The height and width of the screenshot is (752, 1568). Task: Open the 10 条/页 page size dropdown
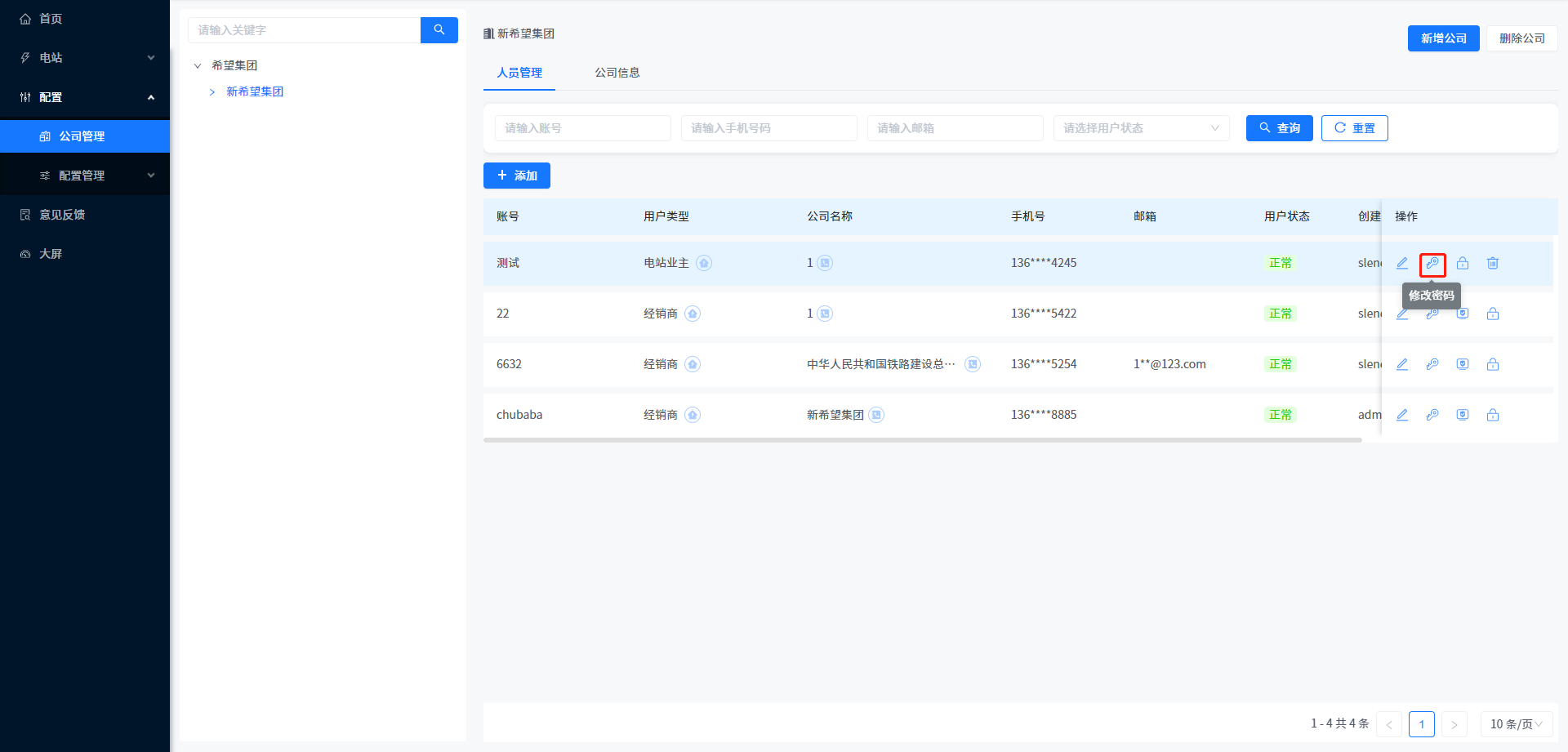(1516, 724)
